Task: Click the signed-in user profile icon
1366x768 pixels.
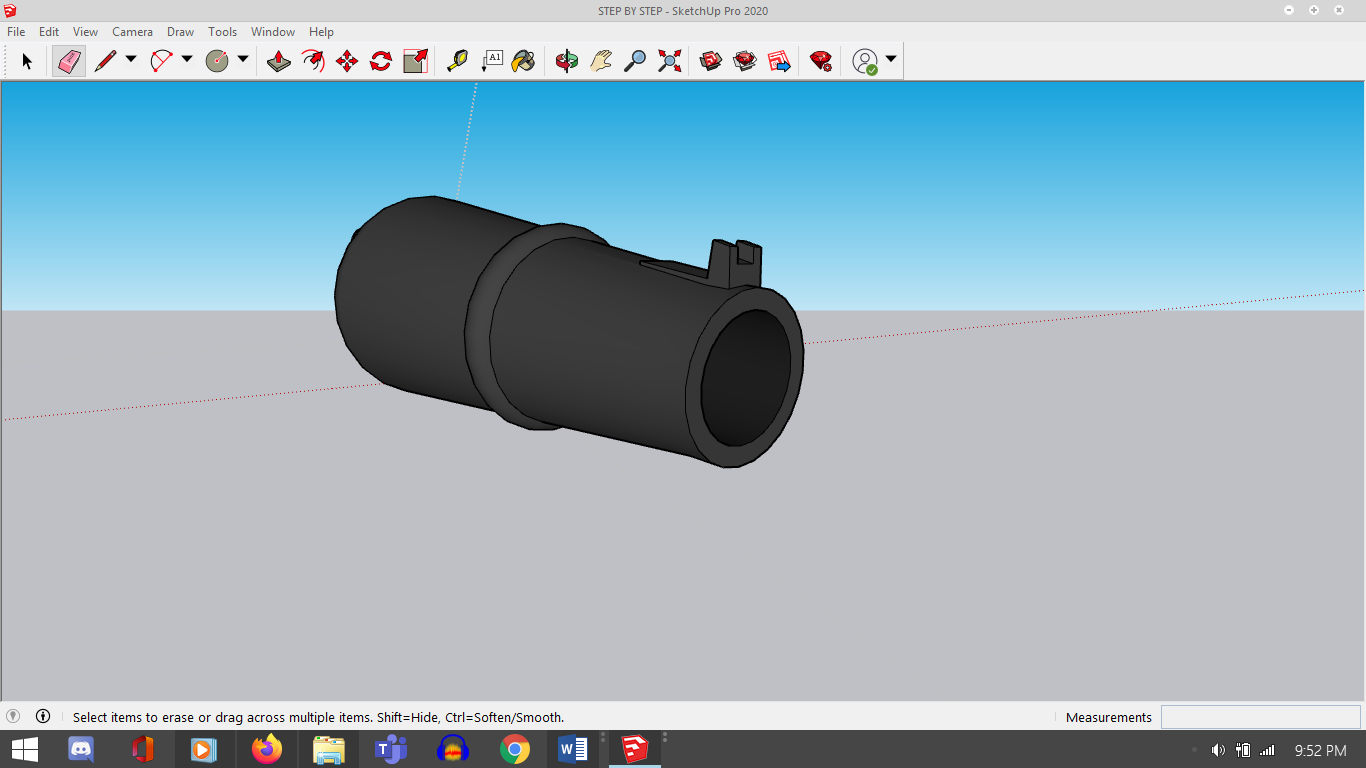Action: 865,61
